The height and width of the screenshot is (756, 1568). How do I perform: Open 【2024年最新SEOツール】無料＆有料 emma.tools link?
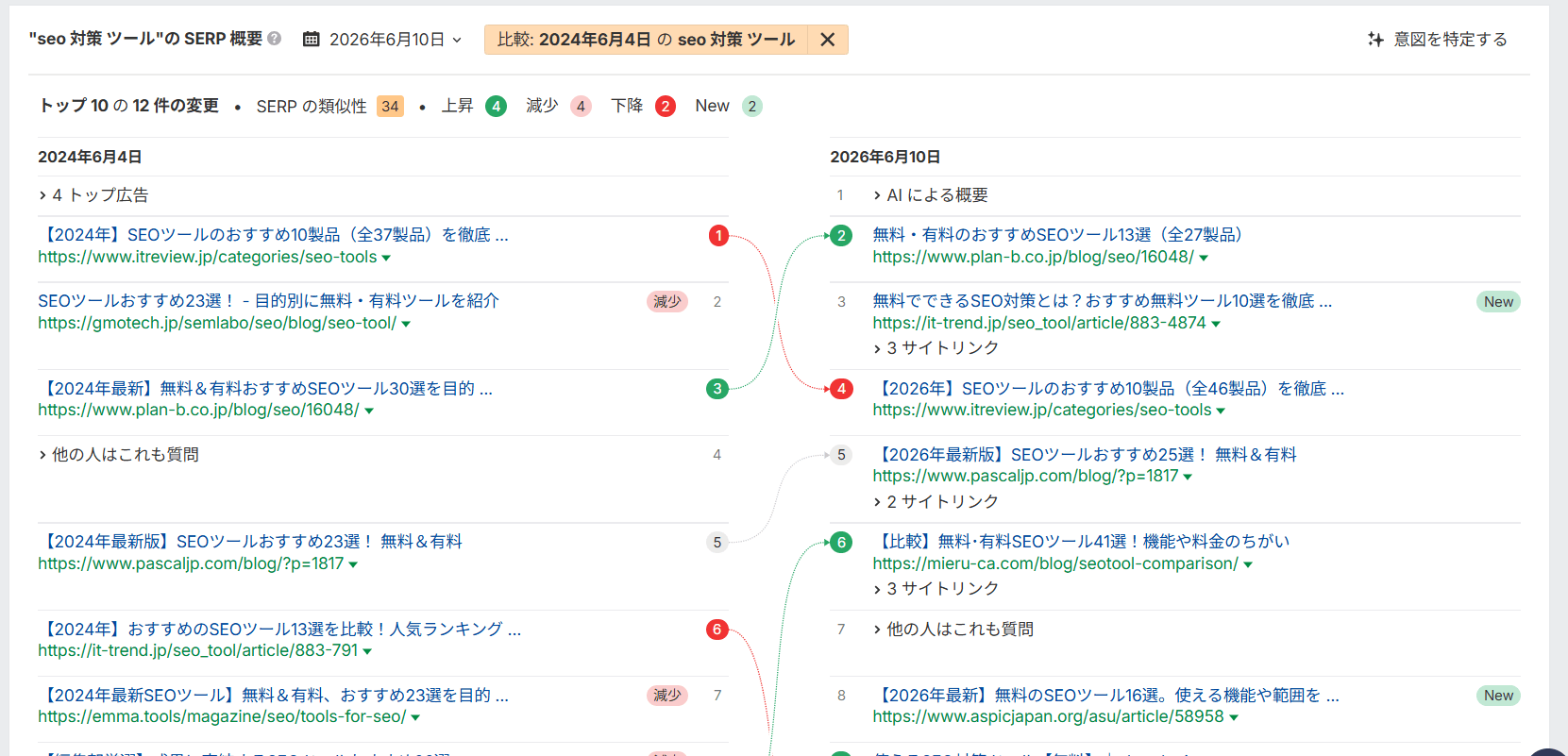[274, 696]
